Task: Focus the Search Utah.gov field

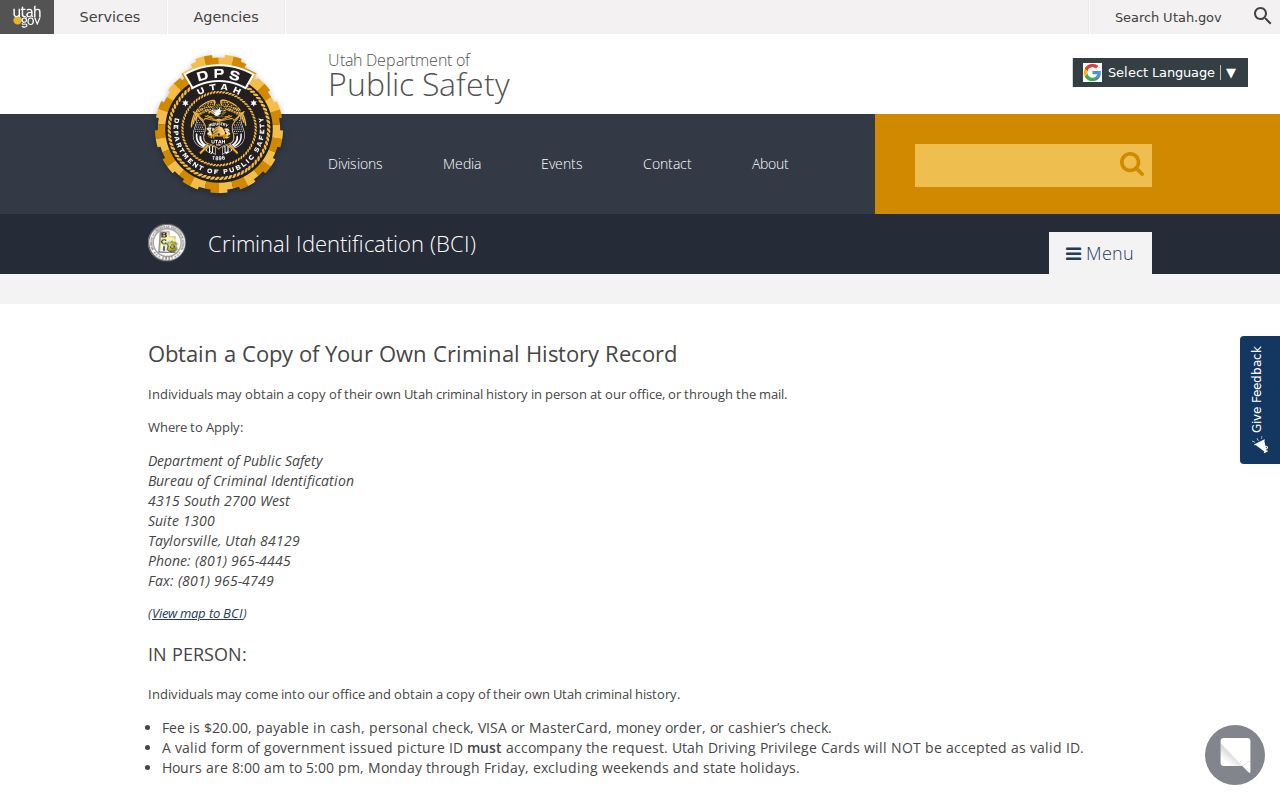Action: 1168,17
